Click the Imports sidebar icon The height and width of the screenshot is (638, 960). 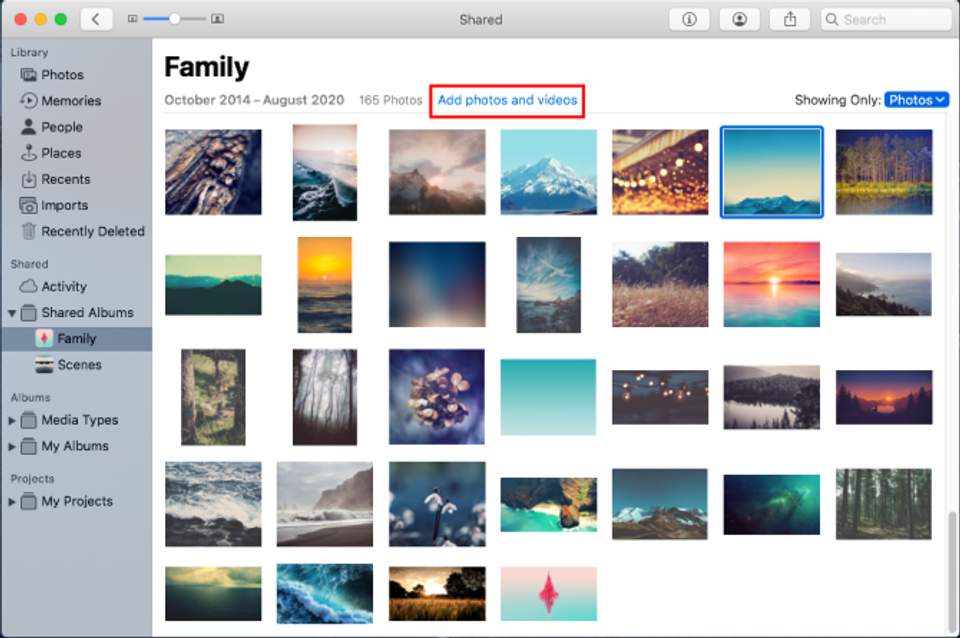28,205
